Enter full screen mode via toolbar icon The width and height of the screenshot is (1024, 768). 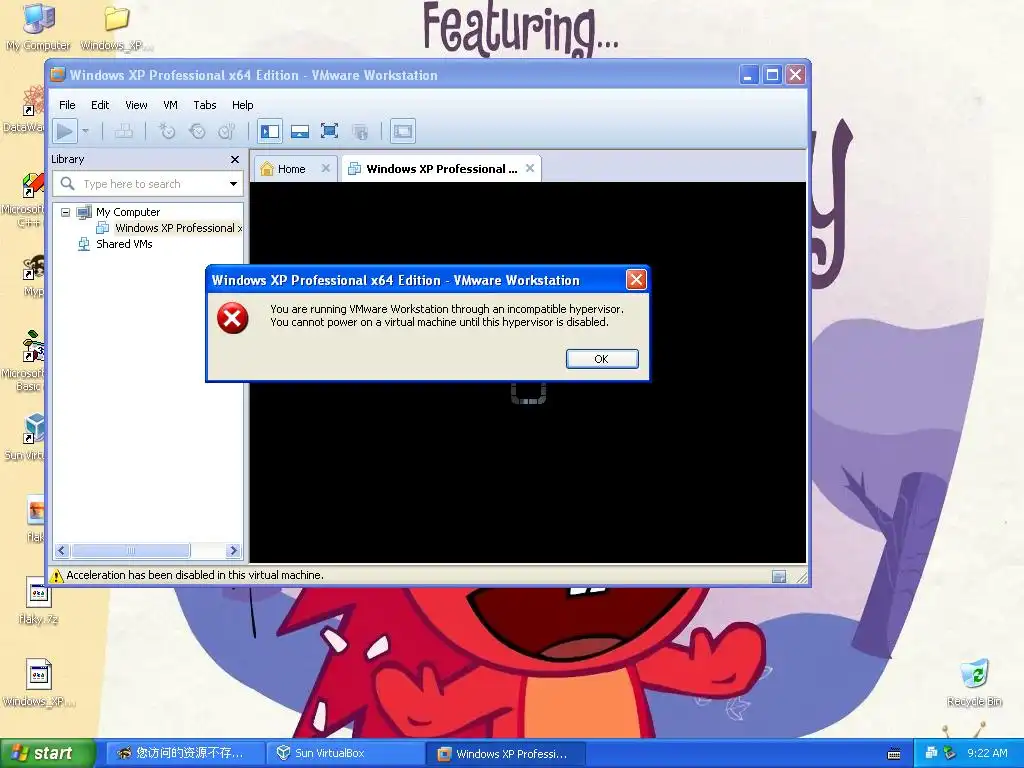click(329, 131)
